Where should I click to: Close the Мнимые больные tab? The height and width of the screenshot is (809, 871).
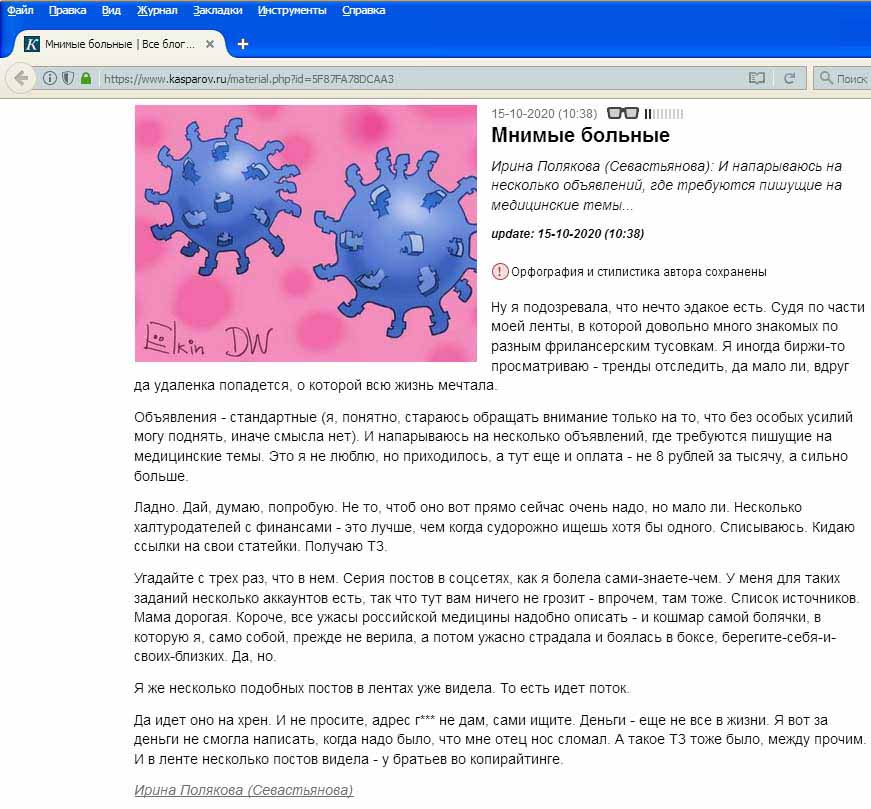(x=210, y=44)
